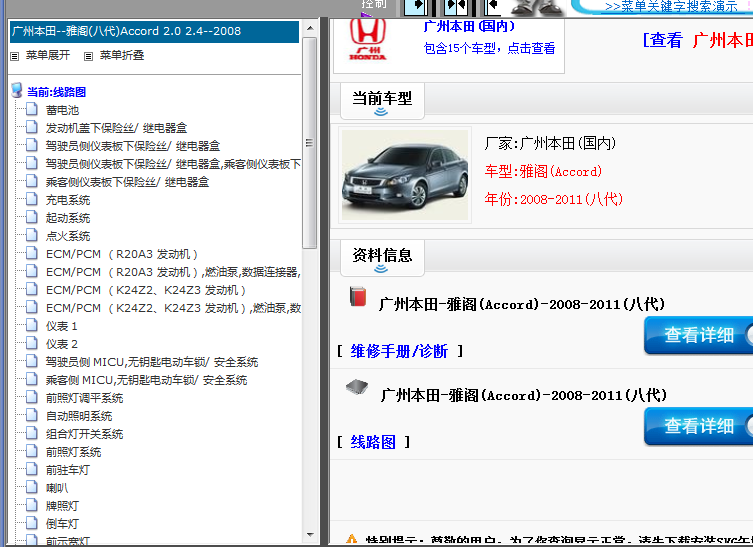Toggle the chevron under 资料信息
The image size is (753, 547).
tap(381, 269)
